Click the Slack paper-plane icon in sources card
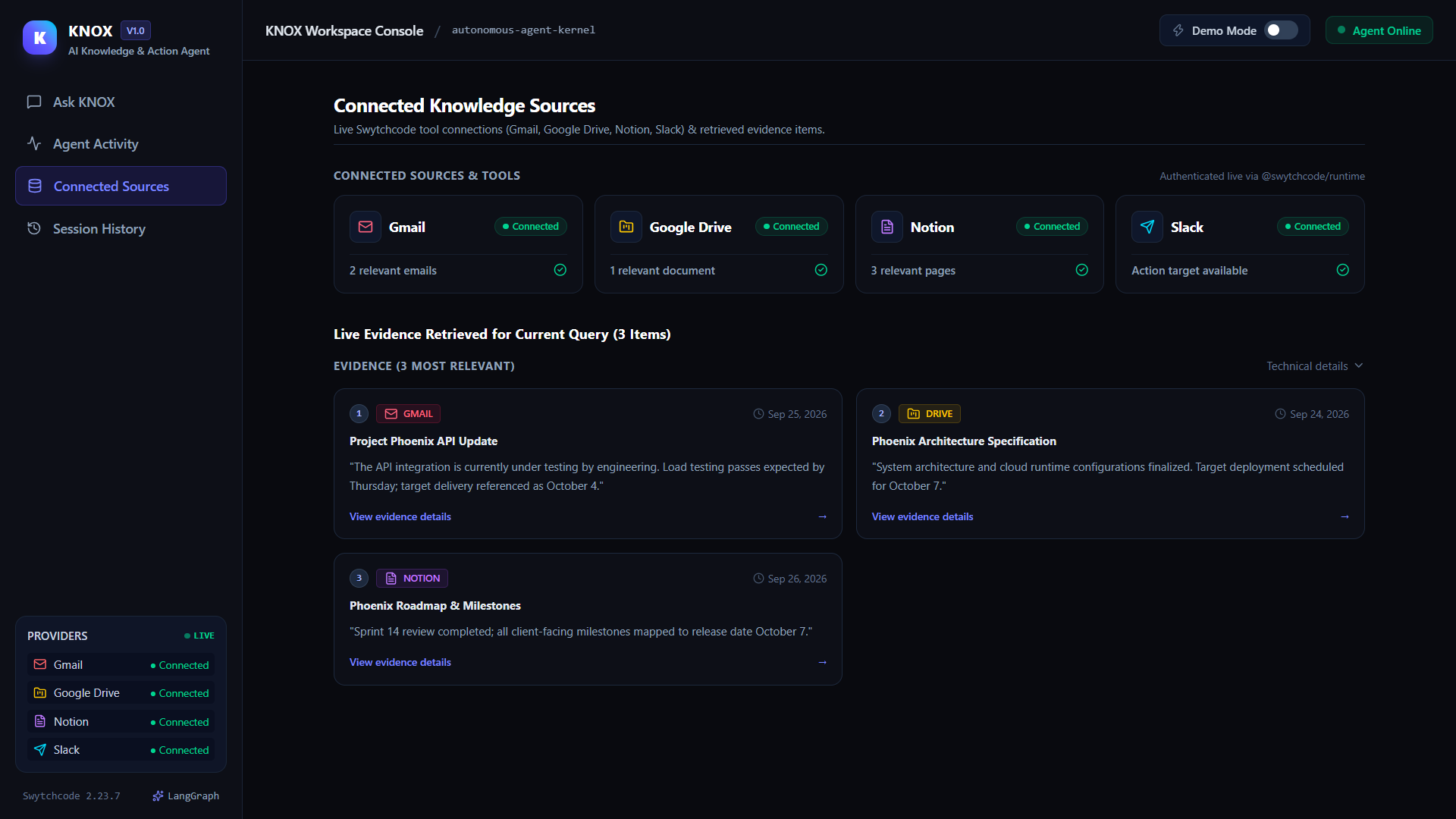1456x819 pixels. click(1147, 227)
